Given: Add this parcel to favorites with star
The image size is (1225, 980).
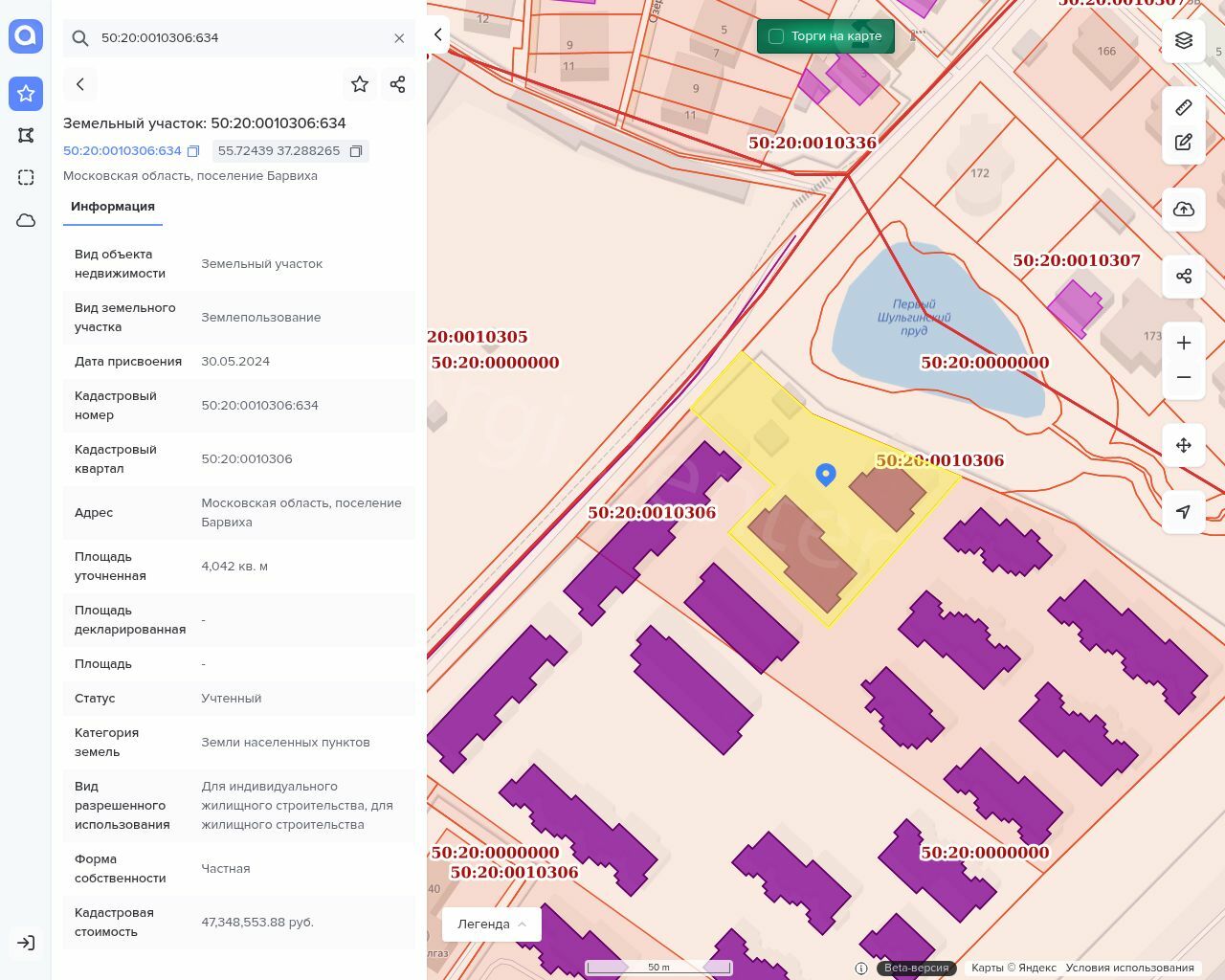Looking at the screenshot, I should click(x=360, y=84).
